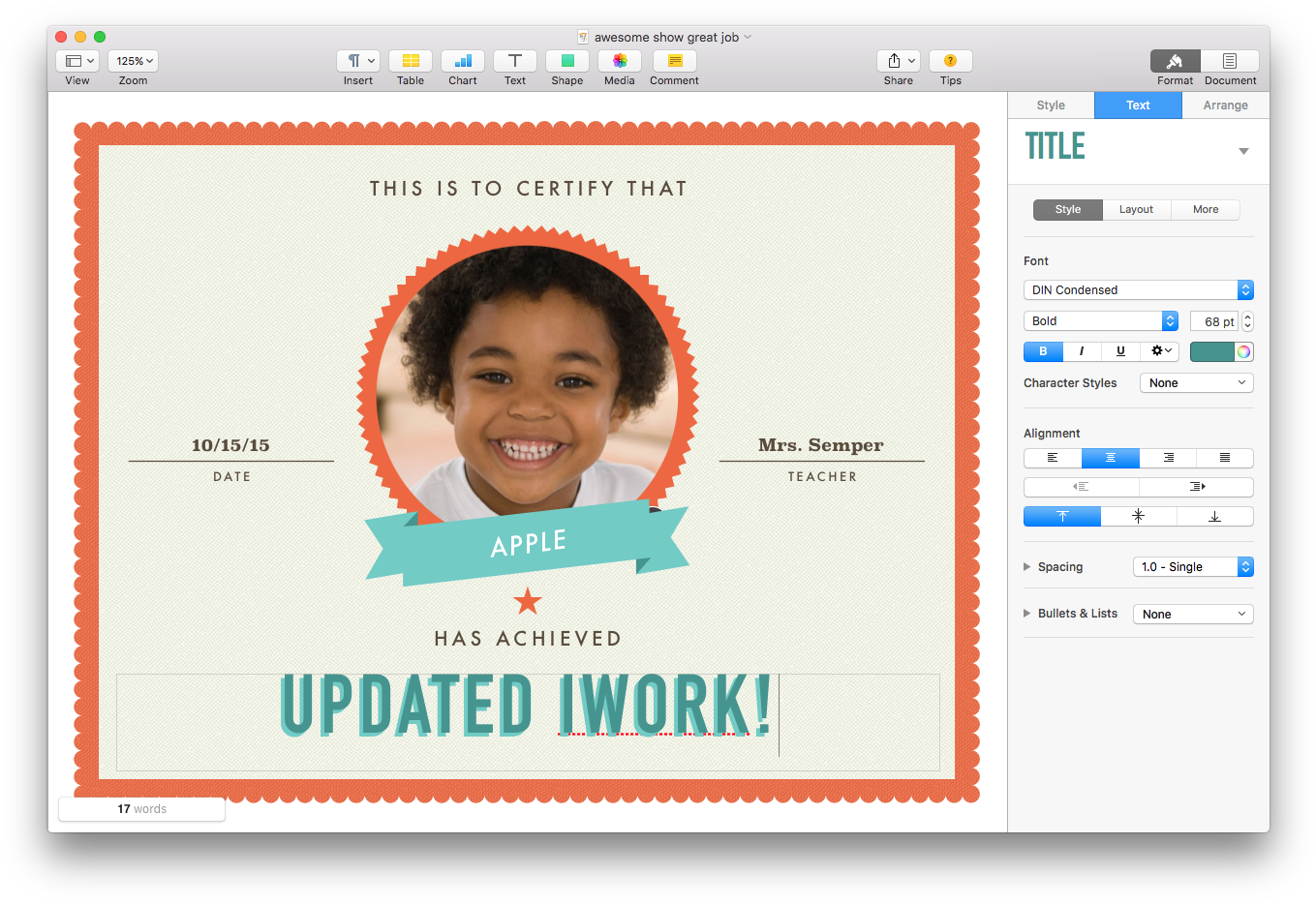
Task: Expand the Spacing disclosure triangle
Action: click(1027, 566)
